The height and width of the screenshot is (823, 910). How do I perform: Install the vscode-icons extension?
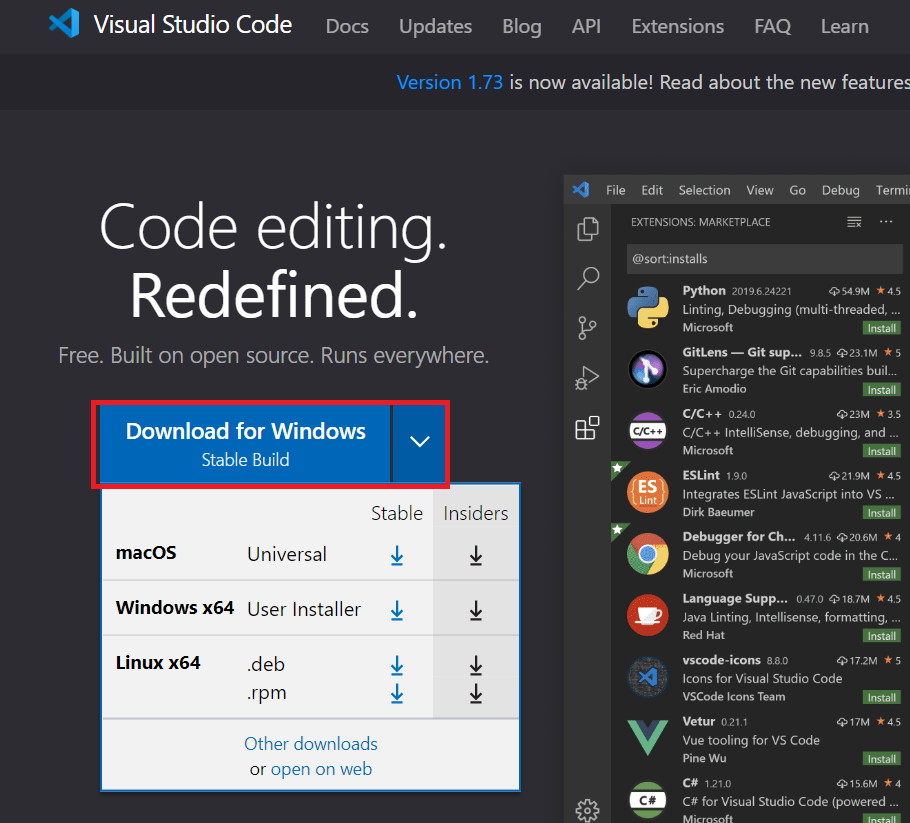click(882, 698)
